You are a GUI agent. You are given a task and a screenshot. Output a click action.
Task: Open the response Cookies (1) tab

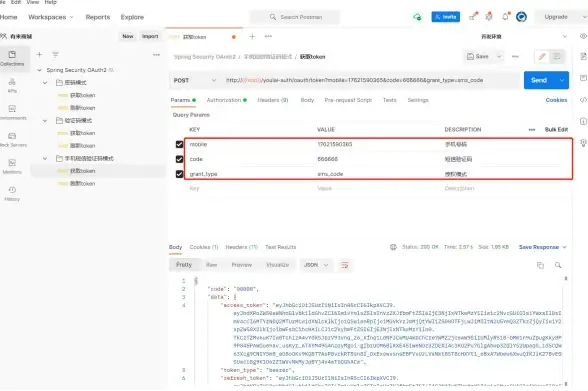tap(204, 247)
